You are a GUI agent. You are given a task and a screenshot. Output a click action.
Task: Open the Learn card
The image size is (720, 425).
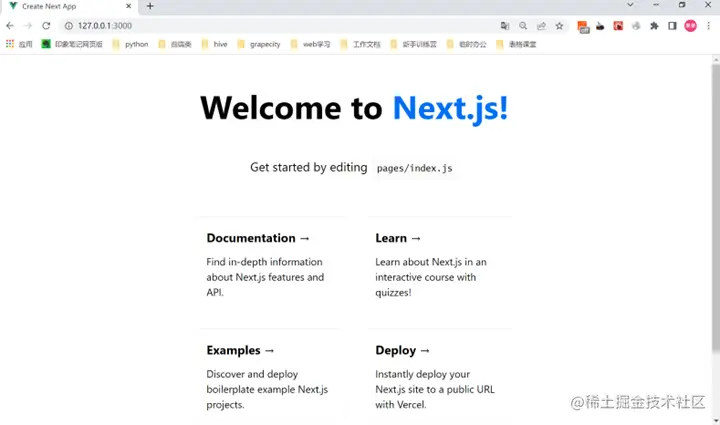(x=440, y=266)
